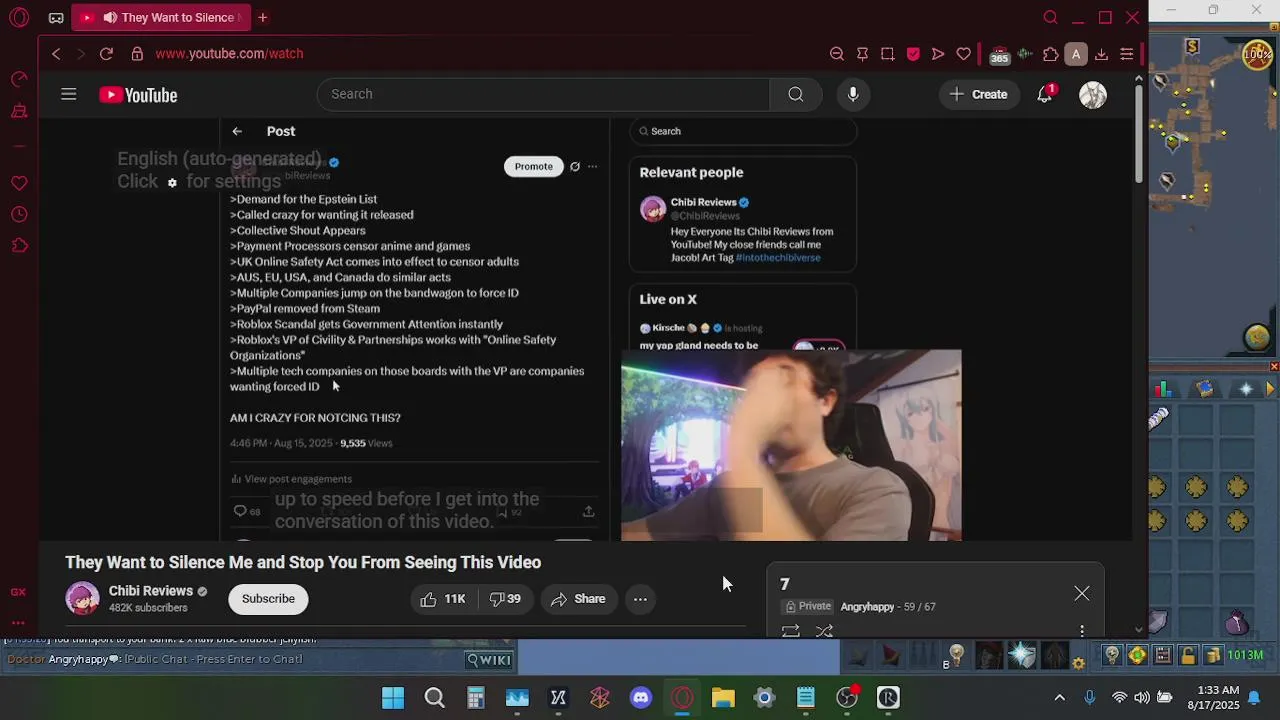Click the send/flow arrow icon
The height and width of the screenshot is (720, 1280).
(938, 54)
